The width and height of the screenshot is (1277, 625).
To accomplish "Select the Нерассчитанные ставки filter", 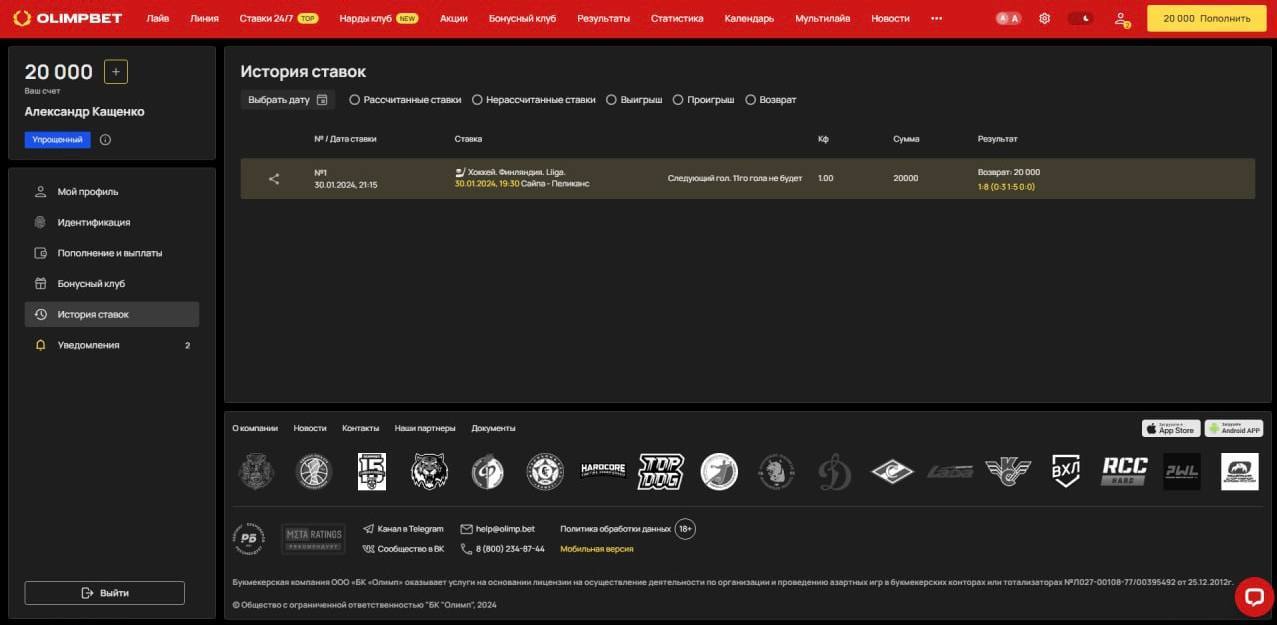I will point(534,100).
